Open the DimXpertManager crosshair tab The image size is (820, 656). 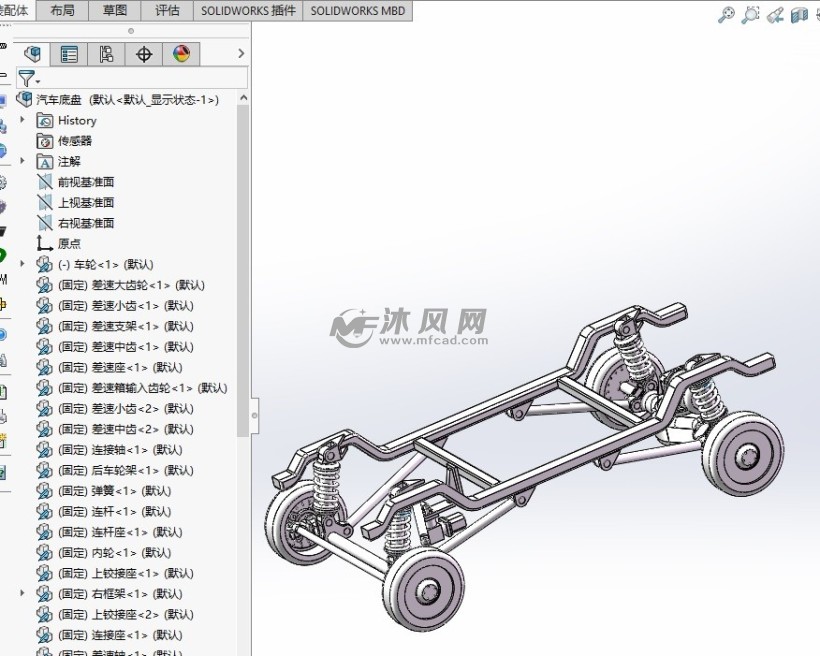[143, 54]
